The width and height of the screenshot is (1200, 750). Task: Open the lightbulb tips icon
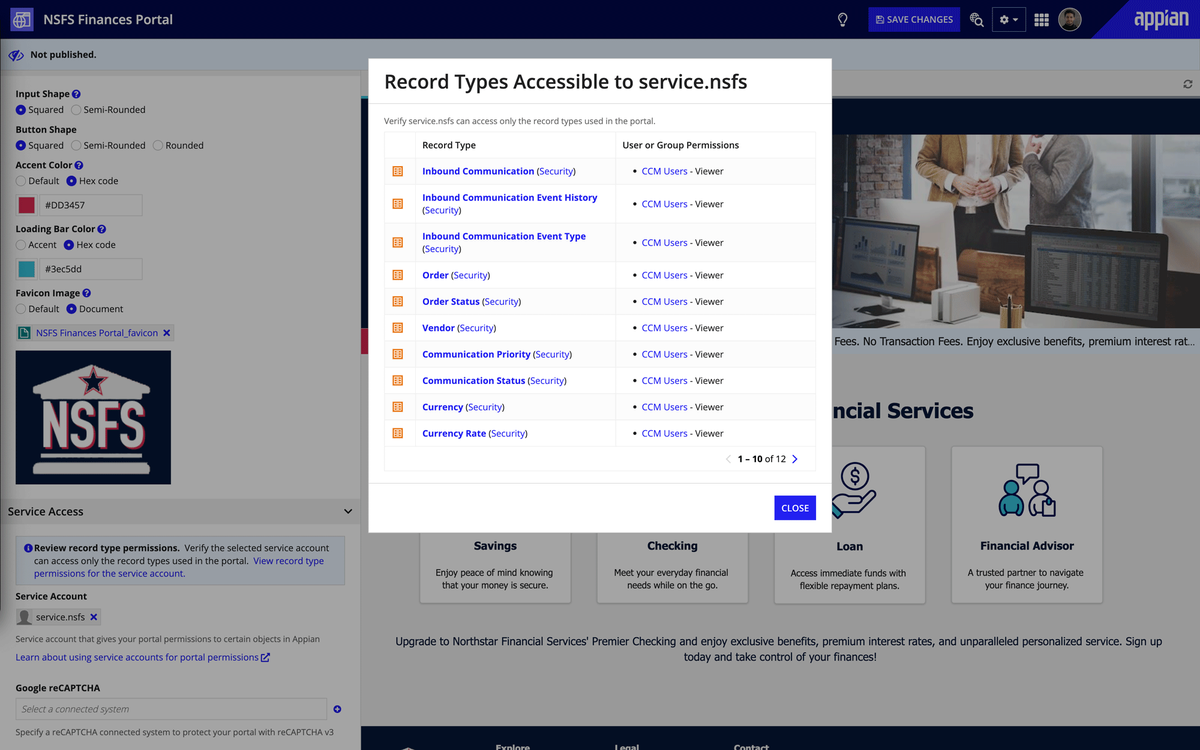click(842, 19)
